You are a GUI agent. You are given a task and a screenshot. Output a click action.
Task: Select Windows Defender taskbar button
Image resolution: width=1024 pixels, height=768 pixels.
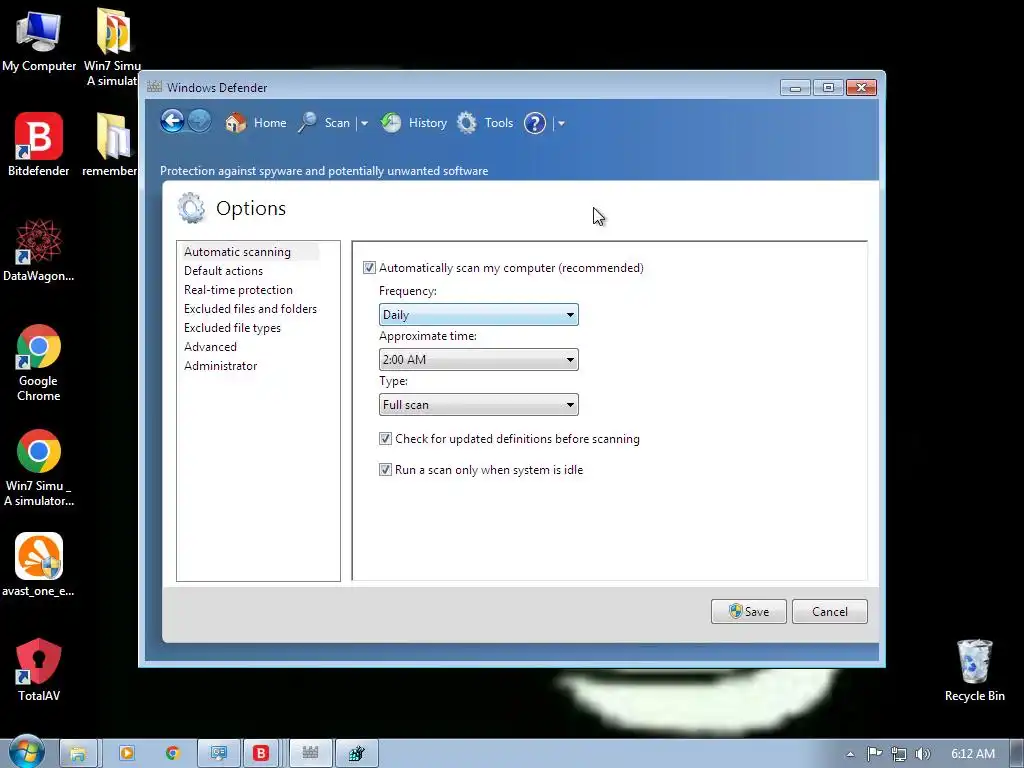tap(310, 753)
